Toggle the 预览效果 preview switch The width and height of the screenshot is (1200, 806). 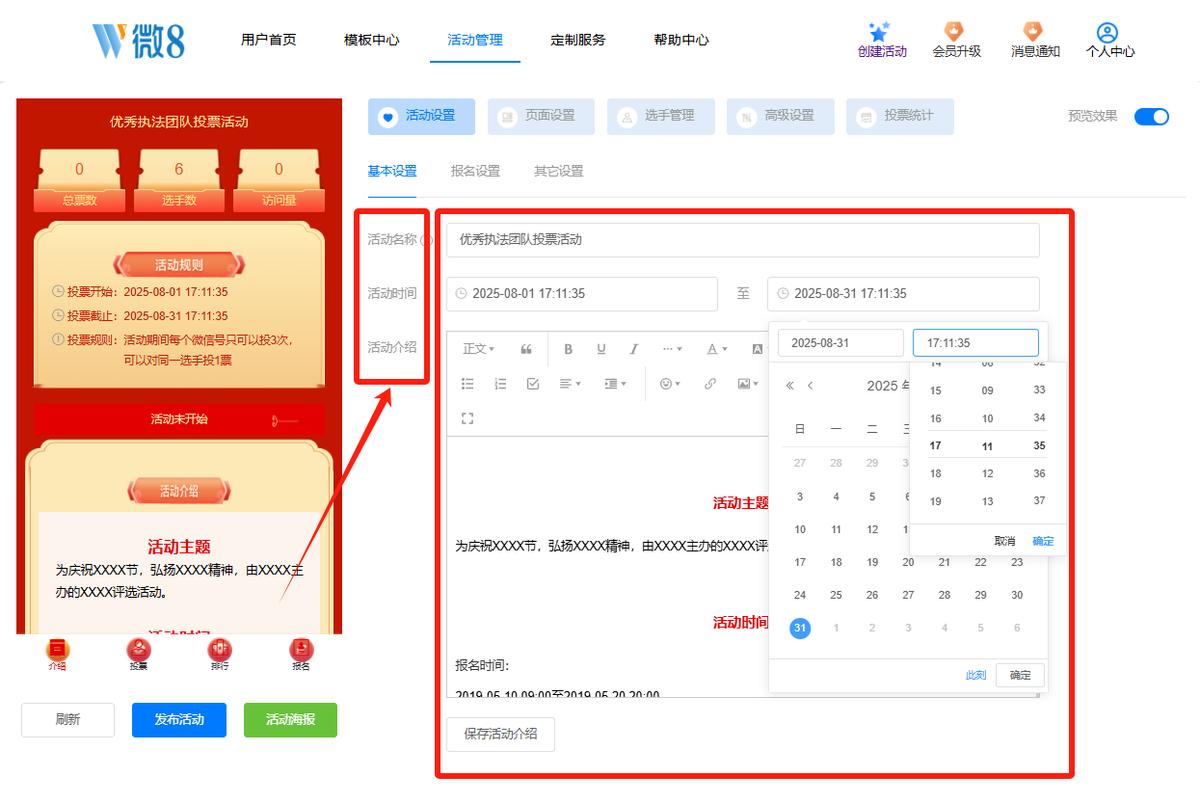[x=1151, y=116]
